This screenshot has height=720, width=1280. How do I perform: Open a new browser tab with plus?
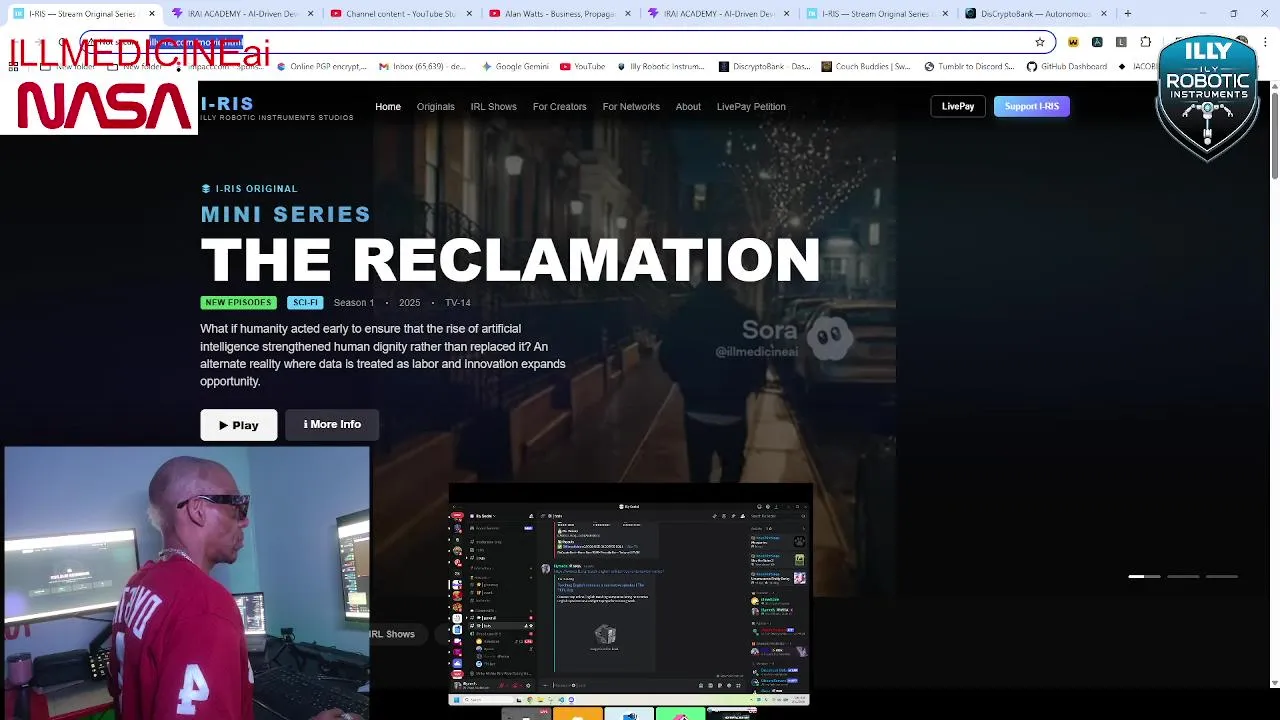pyautogui.click(x=1128, y=14)
